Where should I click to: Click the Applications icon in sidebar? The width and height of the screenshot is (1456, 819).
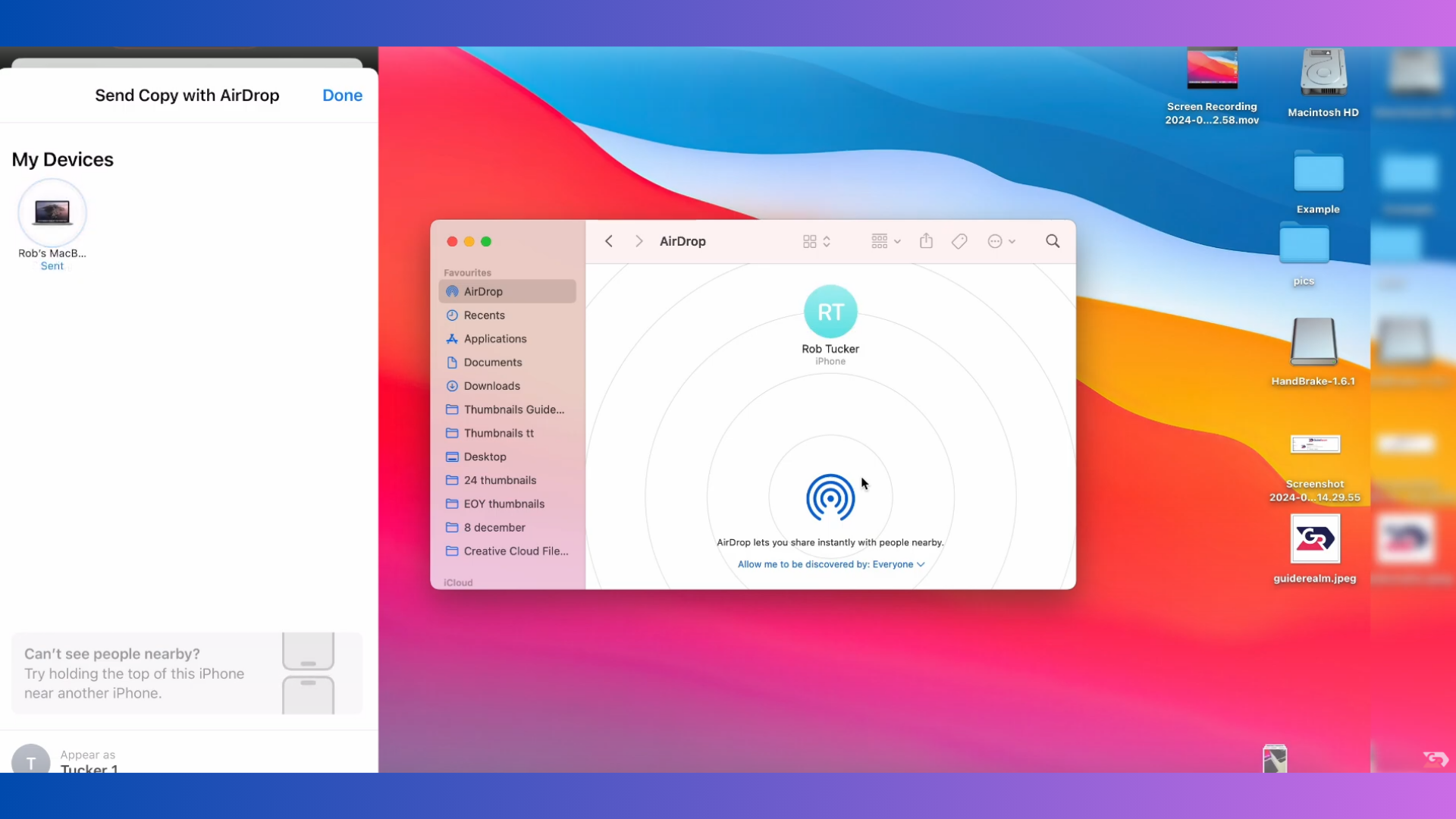(452, 339)
